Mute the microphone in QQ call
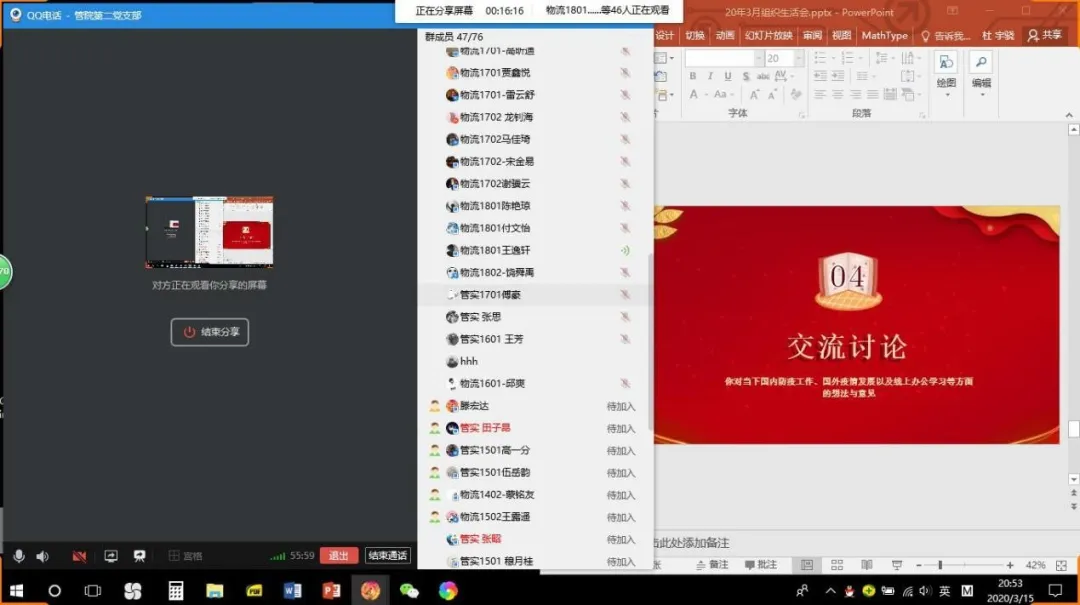 (x=18, y=556)
